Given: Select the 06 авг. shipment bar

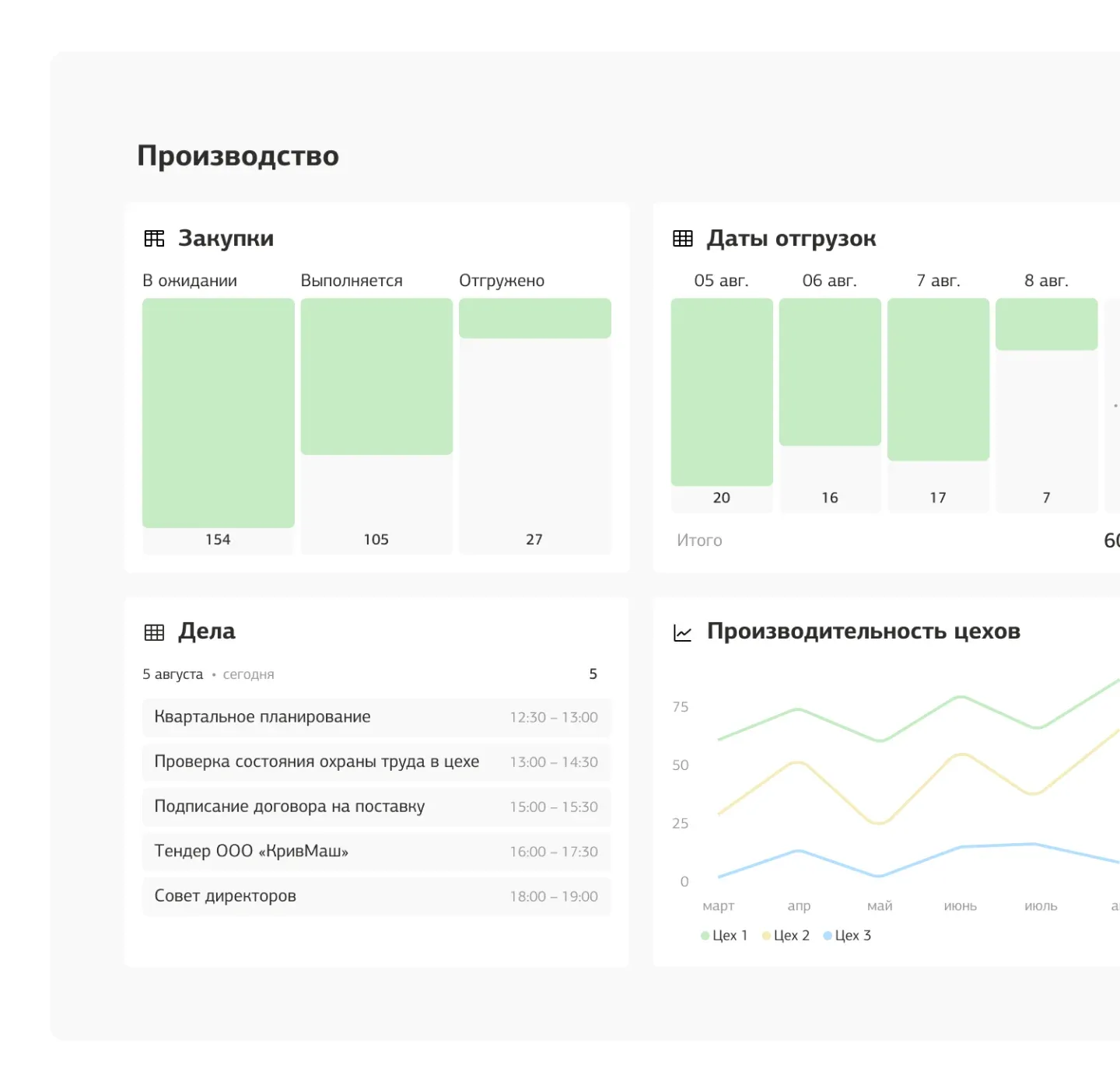Looking at the screenshot, I should pos(830,372).
